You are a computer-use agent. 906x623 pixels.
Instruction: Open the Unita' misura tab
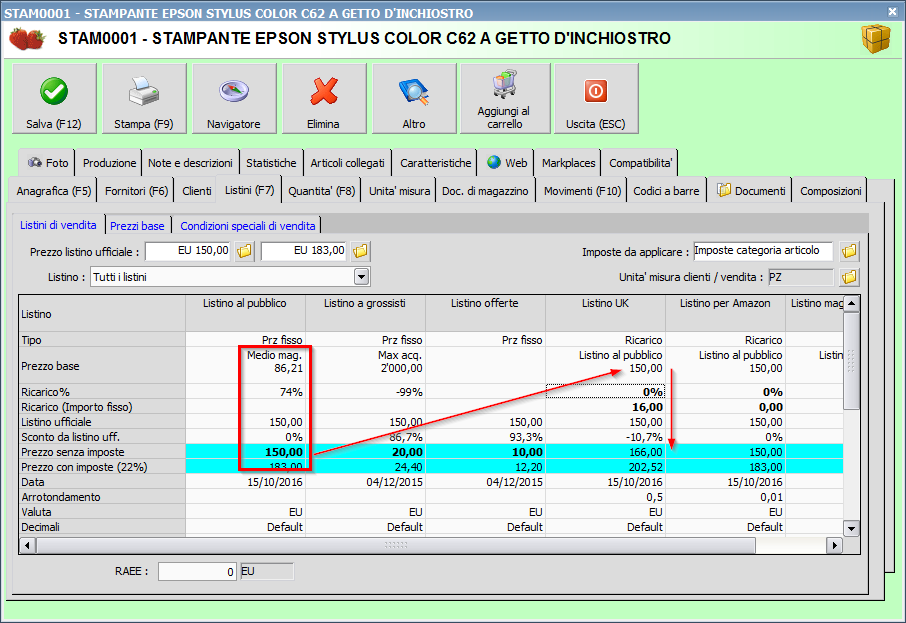399,191
